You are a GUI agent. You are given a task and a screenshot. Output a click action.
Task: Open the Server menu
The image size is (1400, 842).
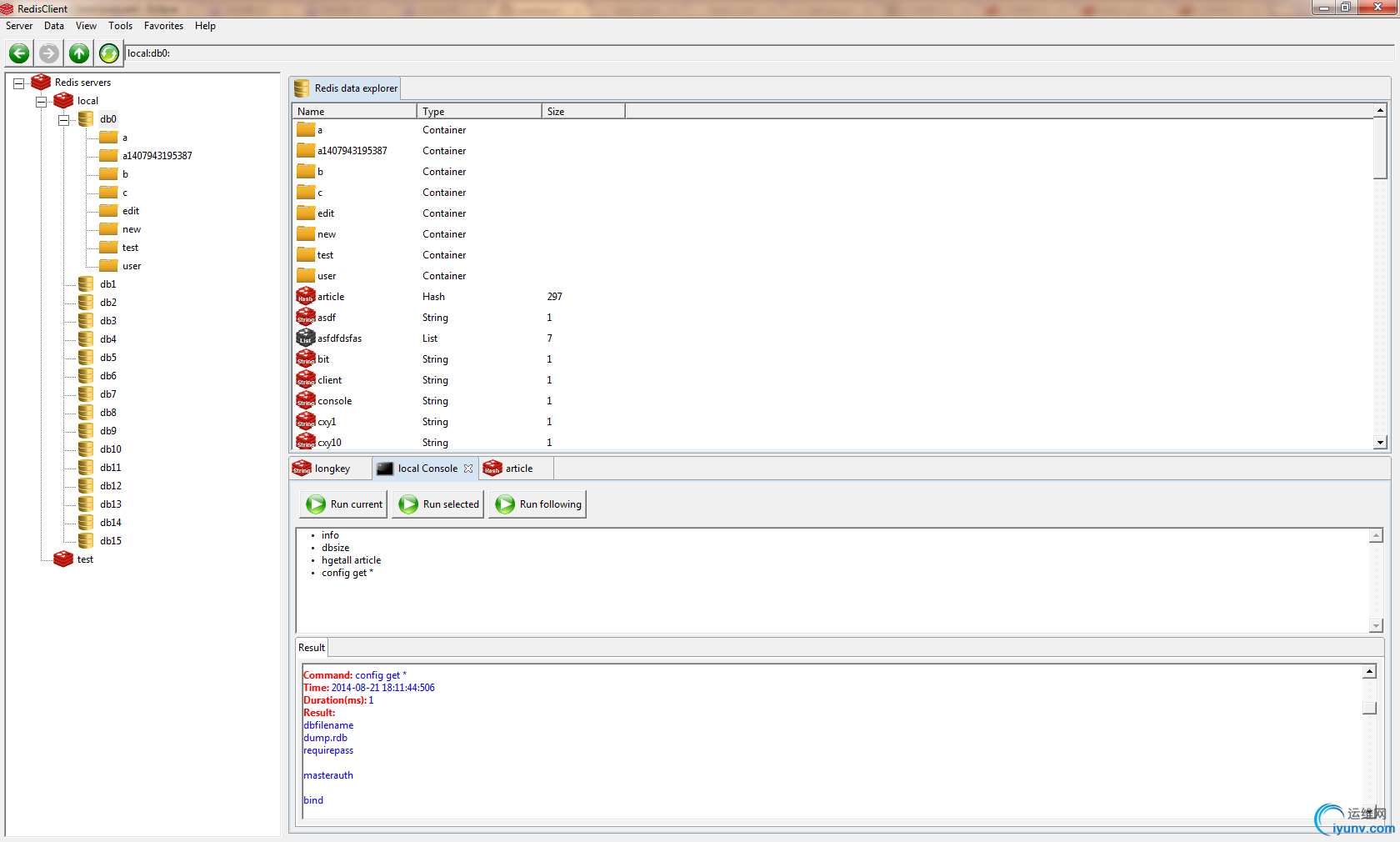click(19, 26)
